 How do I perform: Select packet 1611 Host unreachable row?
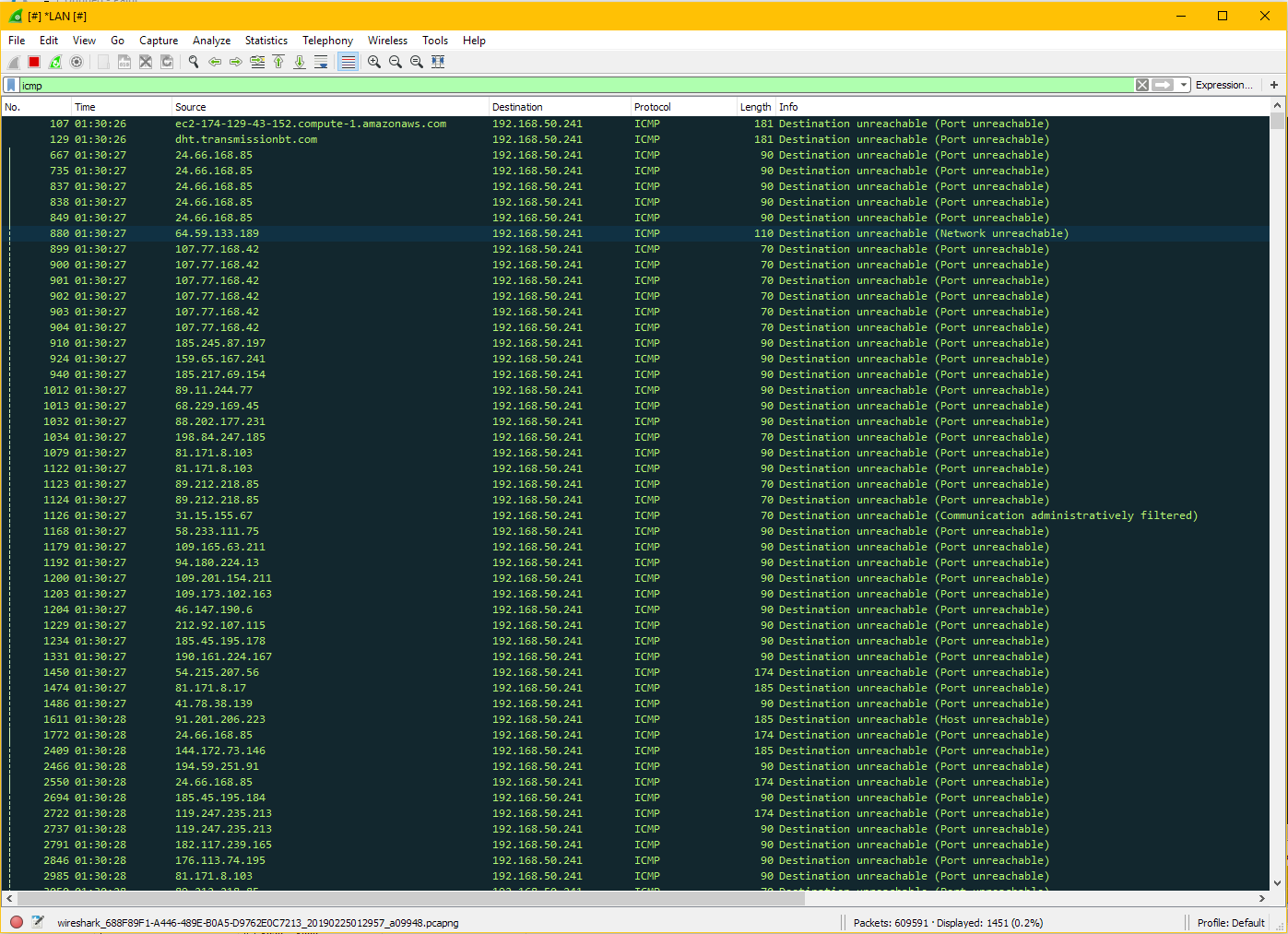[x=635, y=719]
